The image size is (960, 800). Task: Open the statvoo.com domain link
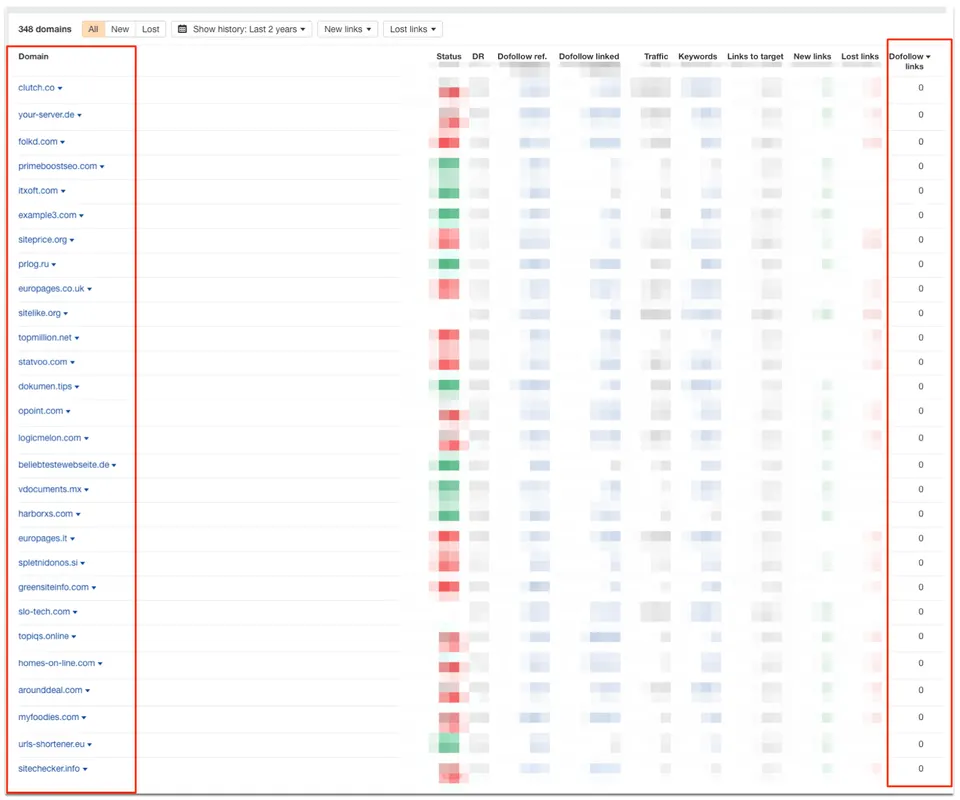pos(43,362)
